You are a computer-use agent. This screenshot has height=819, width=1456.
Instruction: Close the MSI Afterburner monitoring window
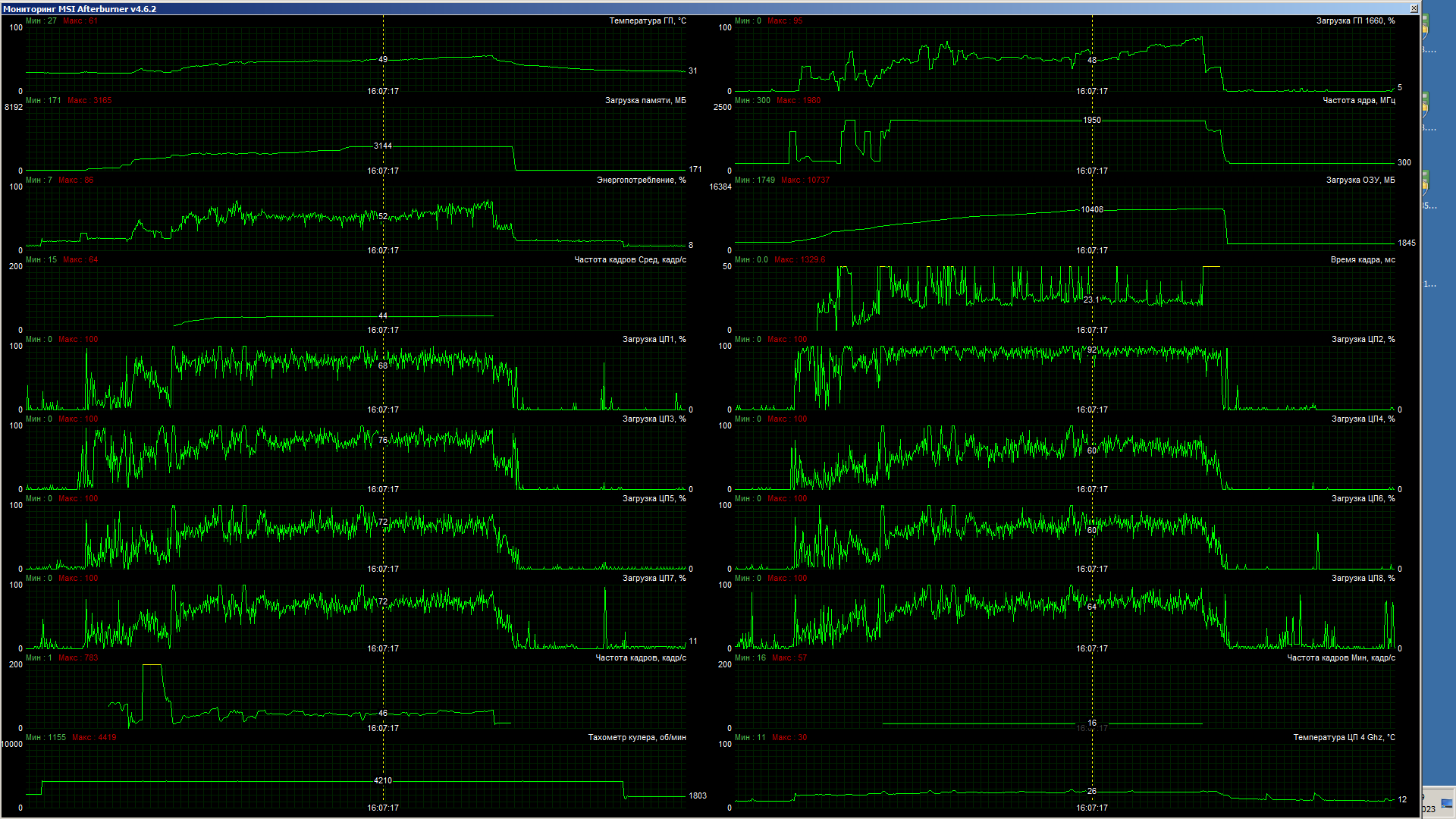(1414, 8)
